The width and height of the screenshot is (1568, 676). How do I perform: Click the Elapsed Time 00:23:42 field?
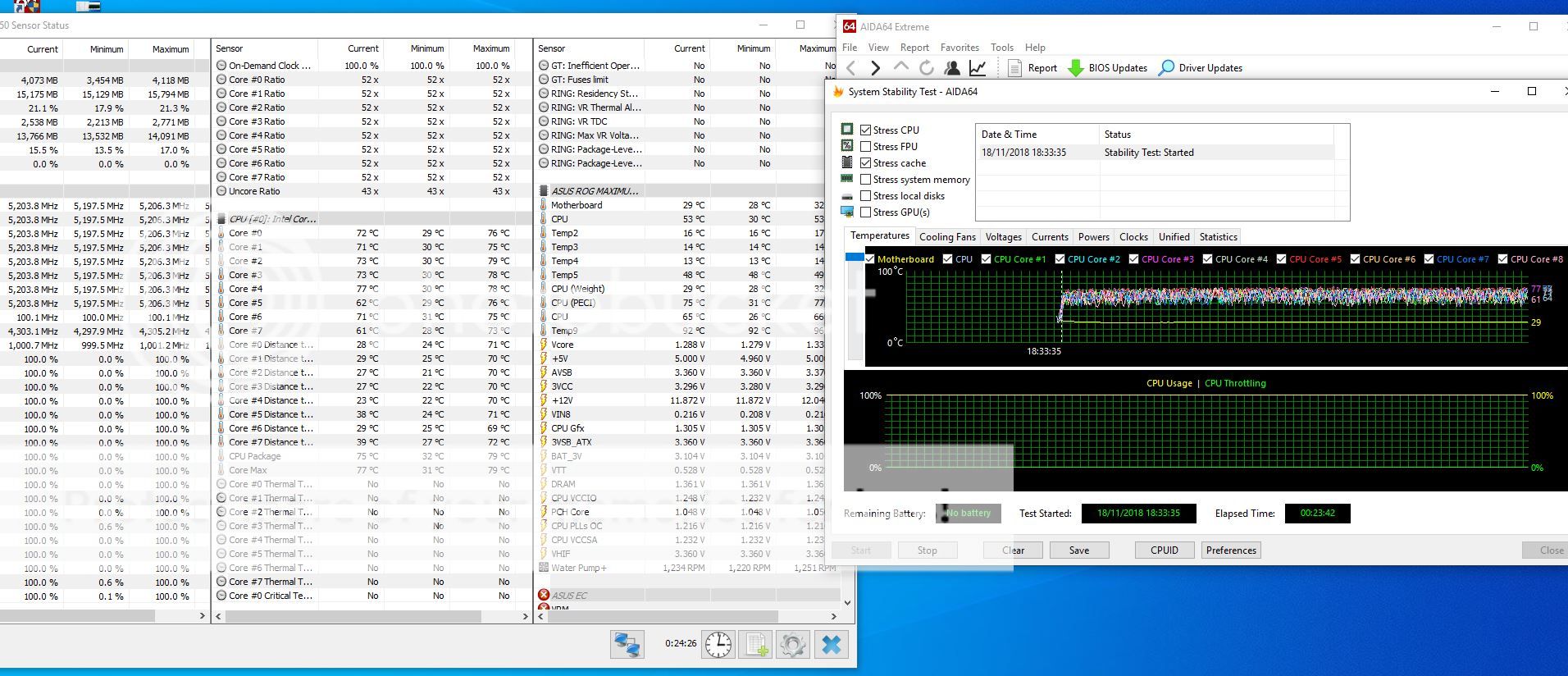tap(1317, 514)
